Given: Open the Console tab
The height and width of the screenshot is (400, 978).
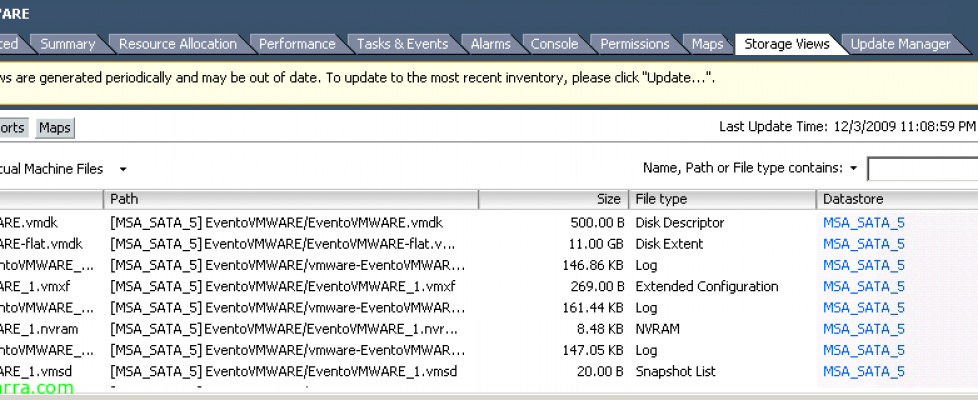Looking at the screenshot, I should tap(554, 44).
